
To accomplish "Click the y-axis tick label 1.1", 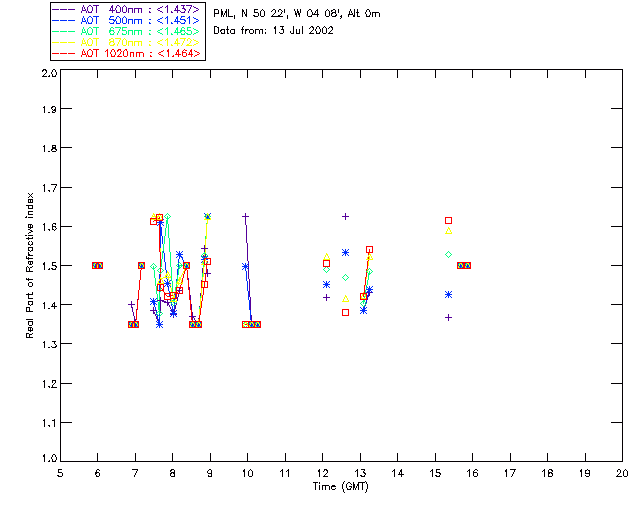I will click(x=49, y=423).
